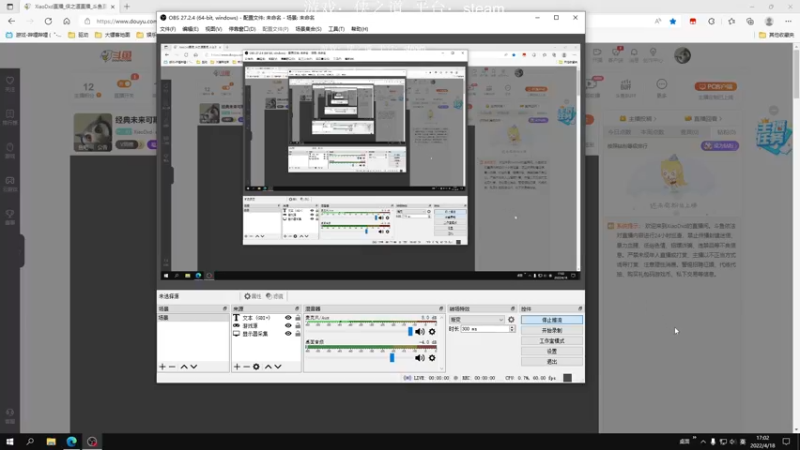Undock the audio mixer panel with its header icon
Viewport: 800px width, 450px height.
441,309
